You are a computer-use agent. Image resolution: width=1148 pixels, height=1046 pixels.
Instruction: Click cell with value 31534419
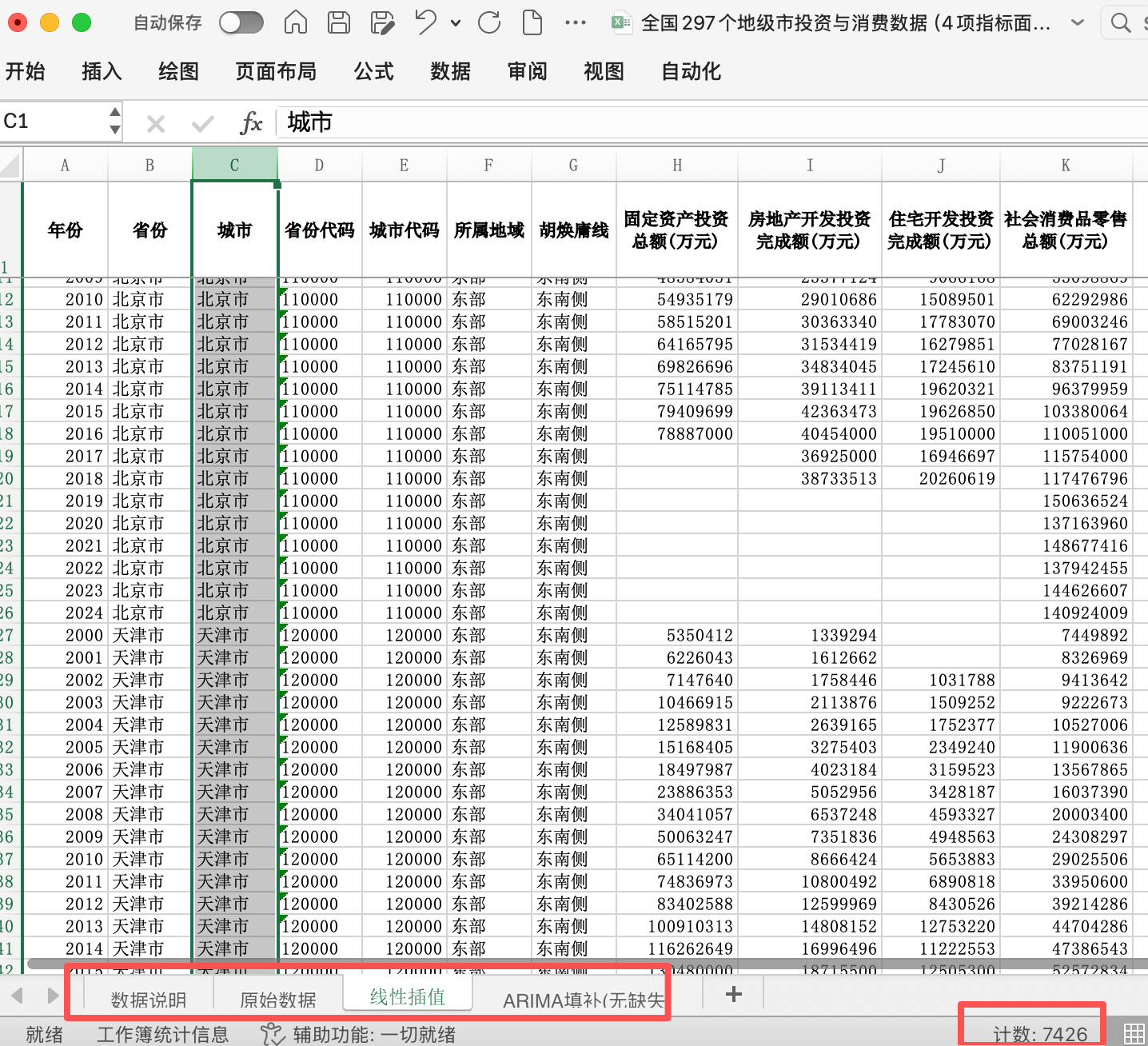tap(809, 344)
